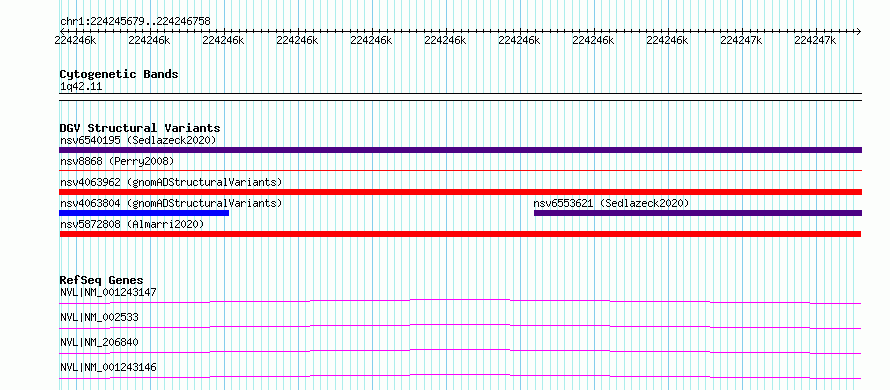This screenshot has width=890, height=390.
Task: Click the first 224246k ruler tick label
Action: coord(75,40)
